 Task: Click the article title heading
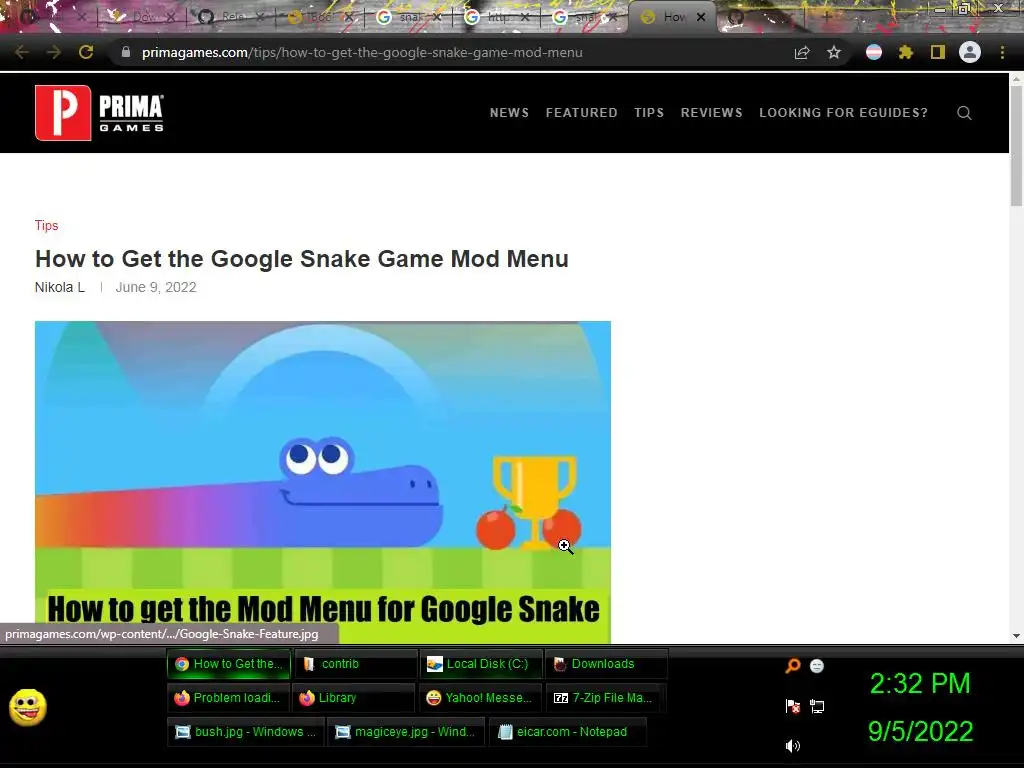point(302,259)
